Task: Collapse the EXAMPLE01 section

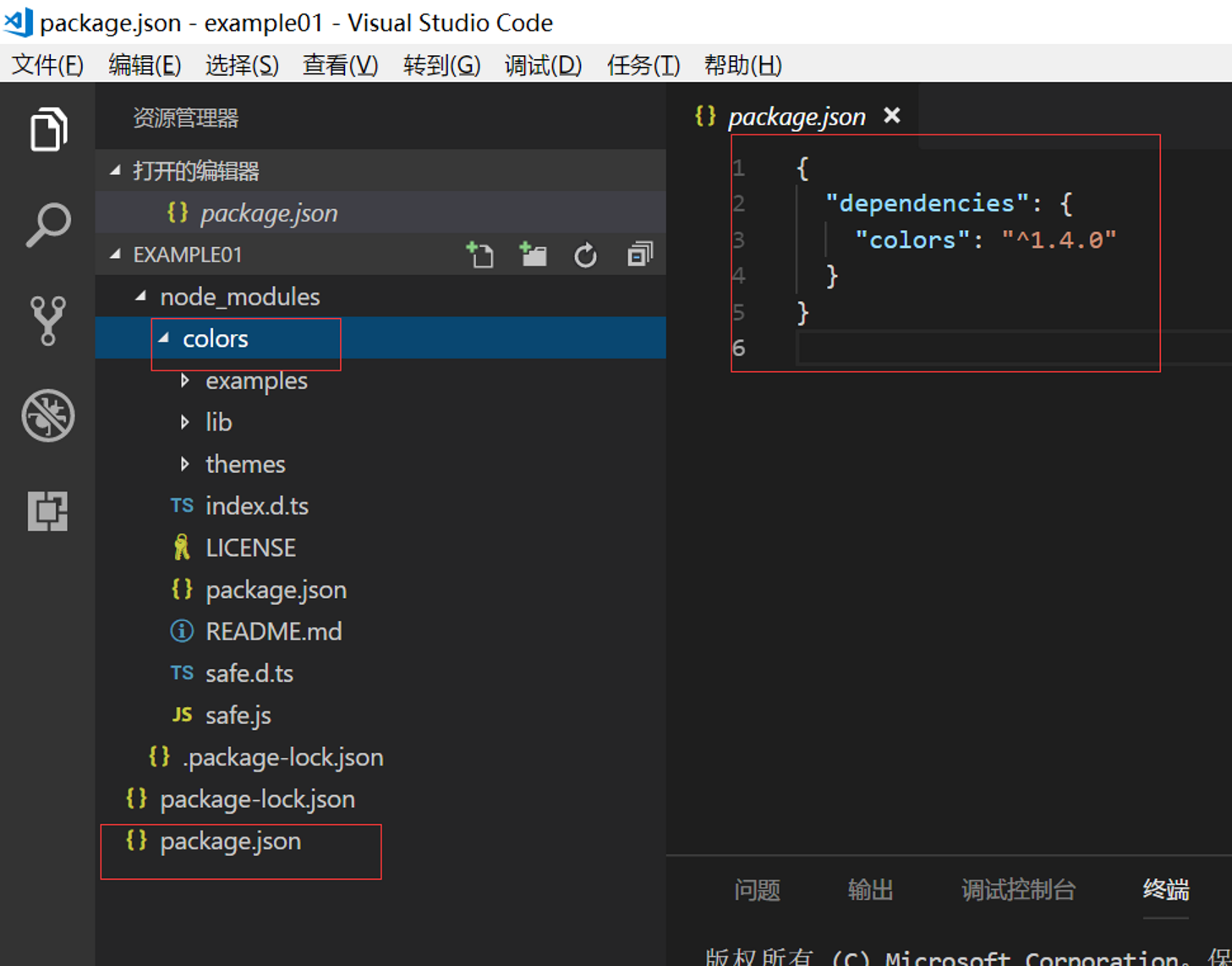Action: click(x=116, y=254)
